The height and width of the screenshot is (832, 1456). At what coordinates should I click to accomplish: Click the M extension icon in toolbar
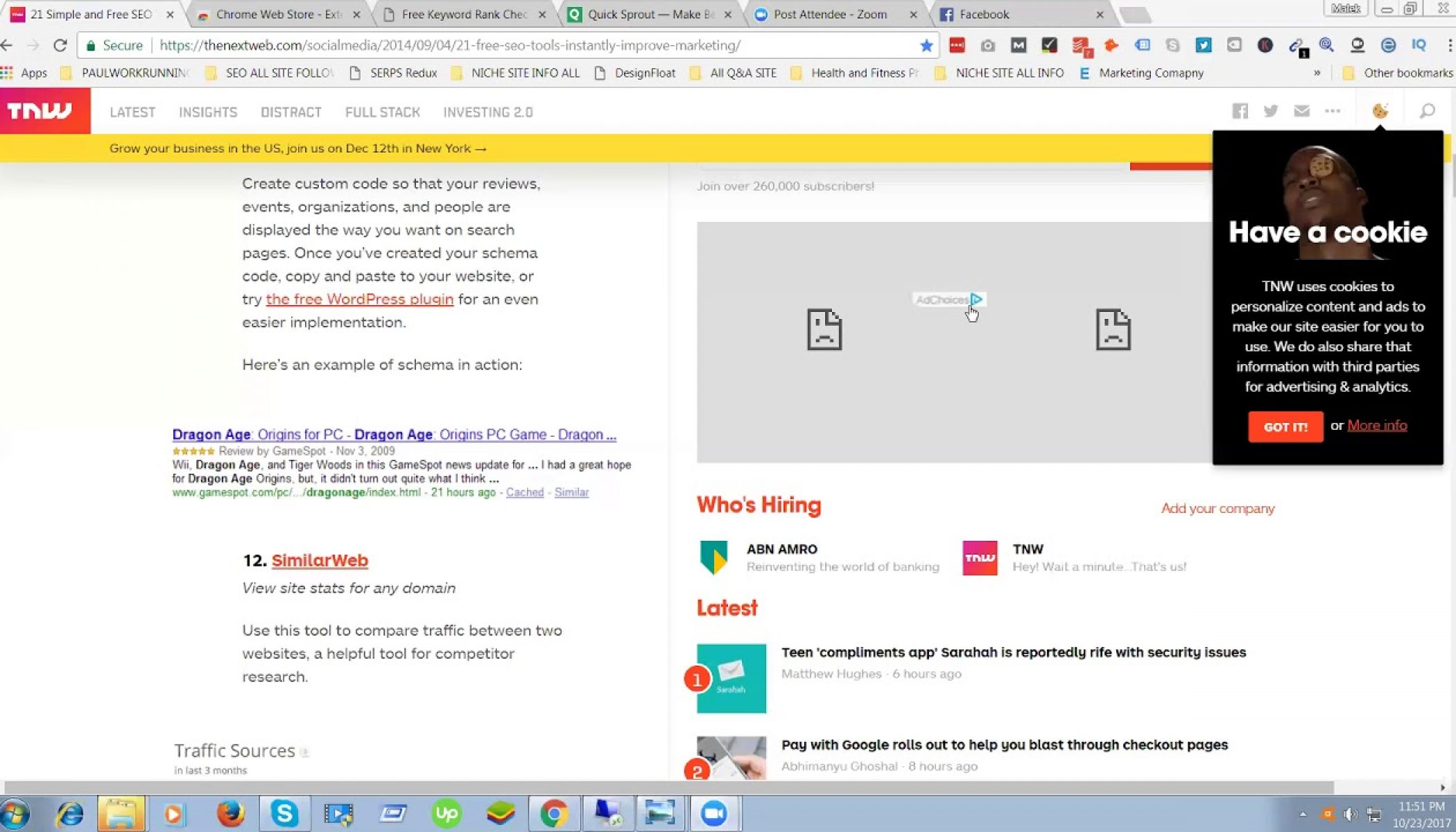click(1018, 46)
